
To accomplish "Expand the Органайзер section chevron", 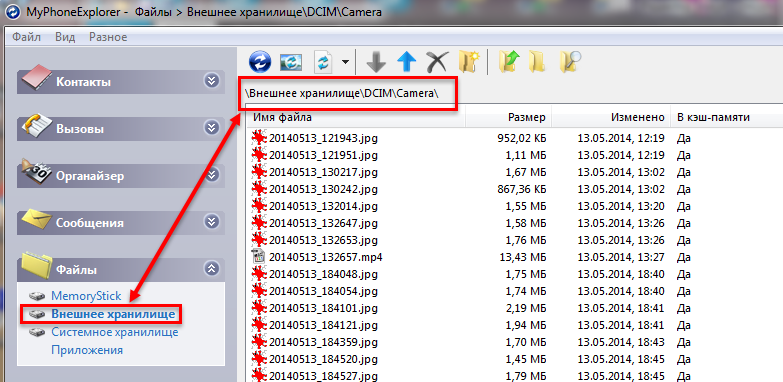I will (212, 175).
